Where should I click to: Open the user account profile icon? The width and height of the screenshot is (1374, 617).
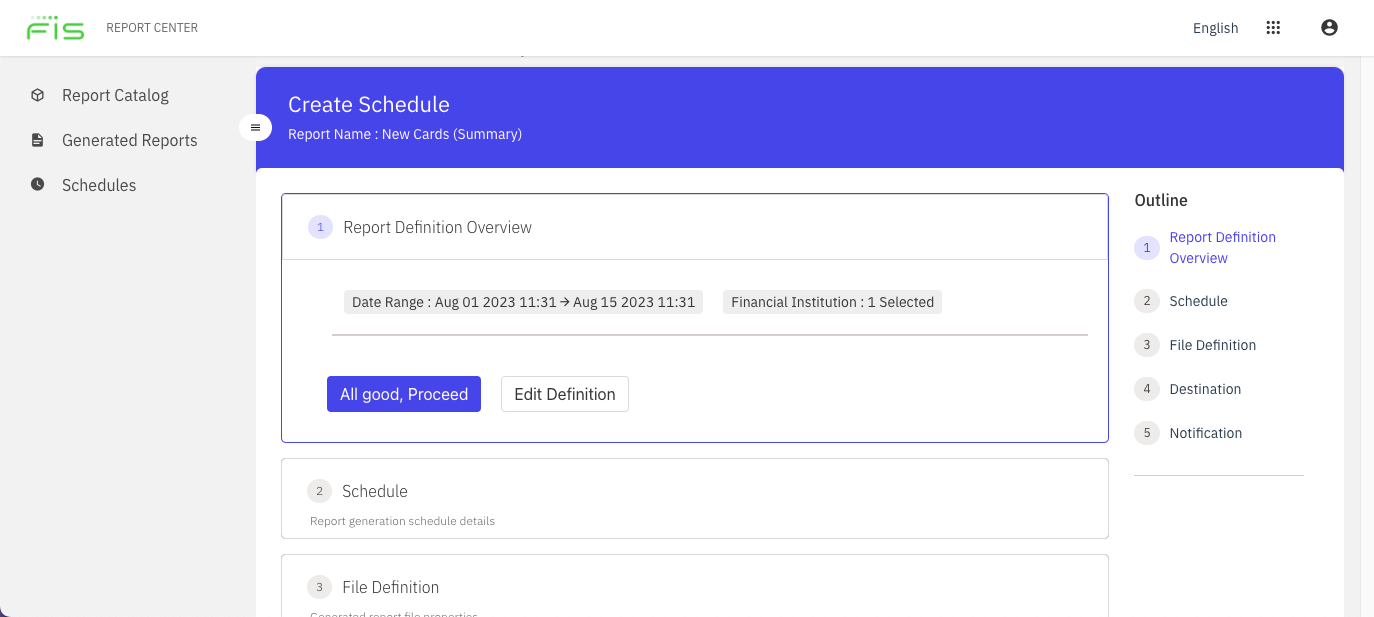[1329, 27]
